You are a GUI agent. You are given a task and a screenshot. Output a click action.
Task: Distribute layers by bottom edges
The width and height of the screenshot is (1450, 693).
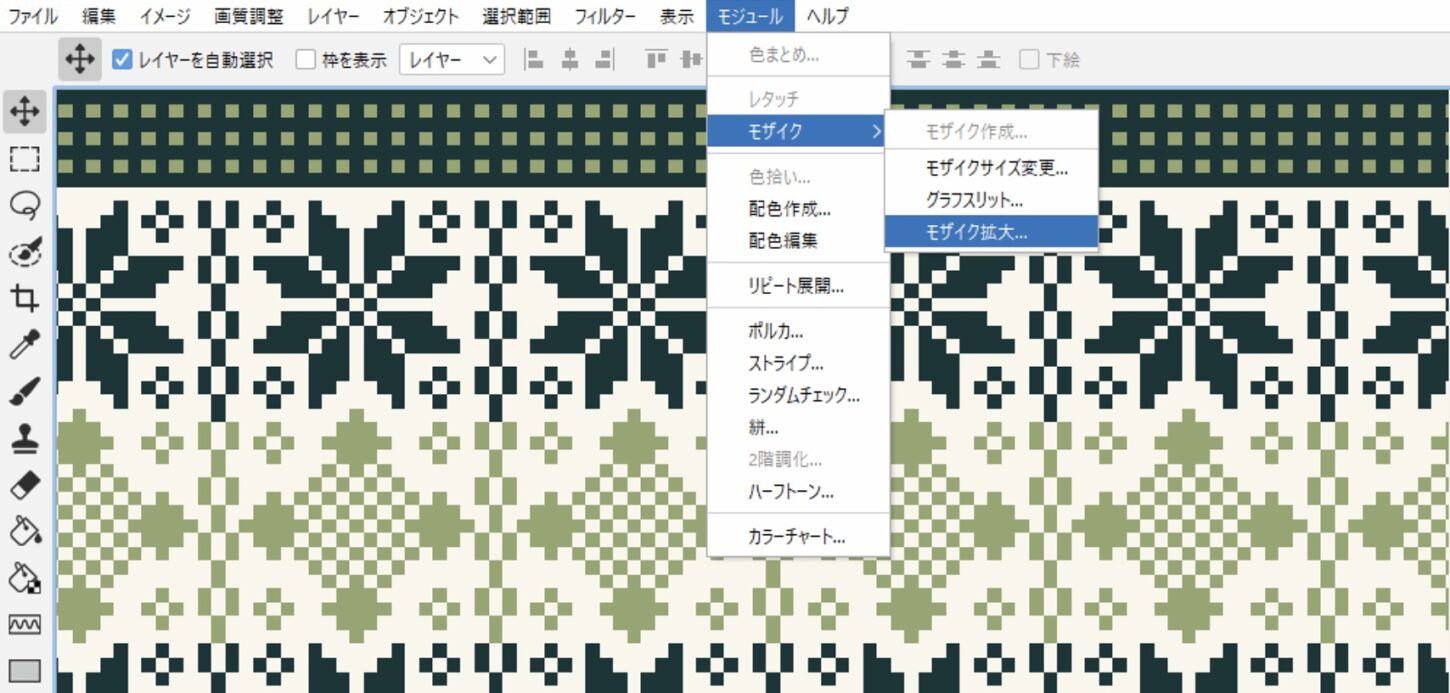[x=989, y=60]
